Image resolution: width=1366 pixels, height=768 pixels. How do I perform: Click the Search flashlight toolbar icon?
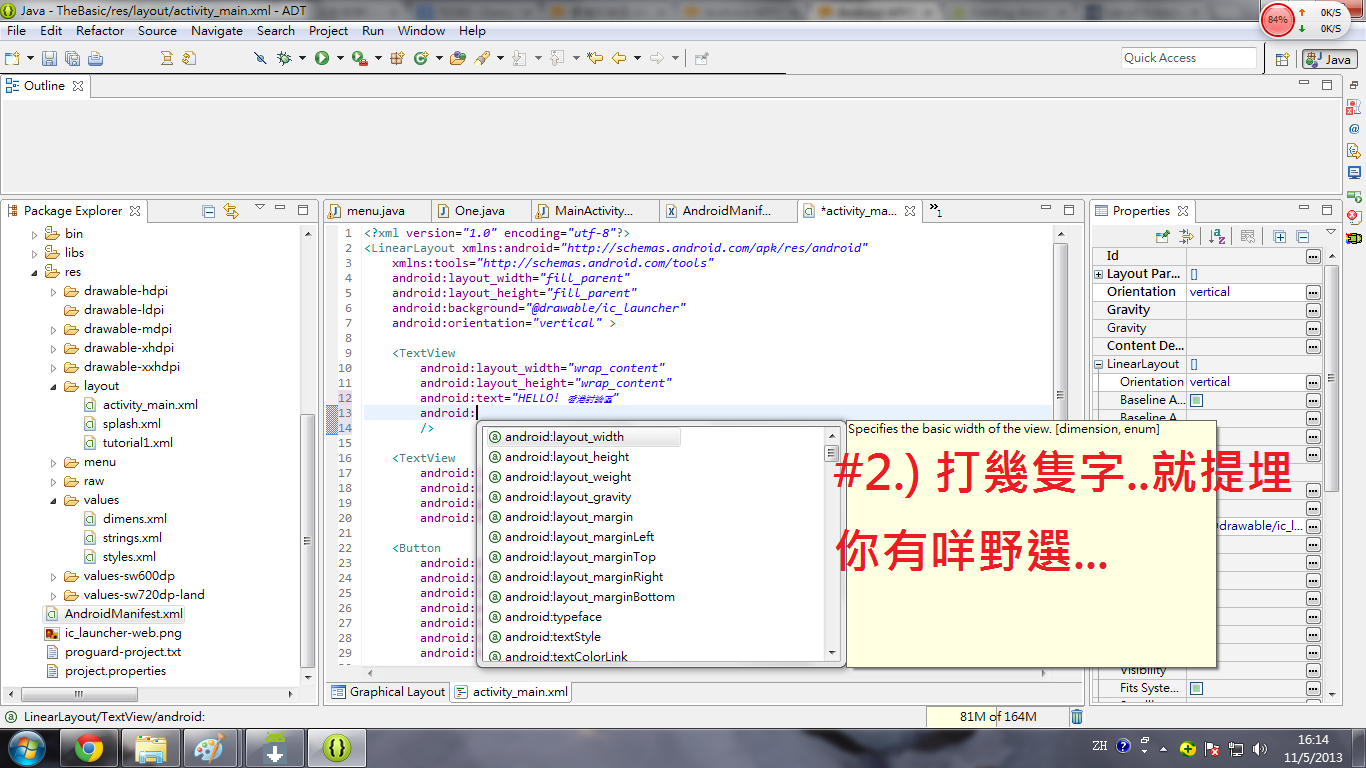pos(482,58)
